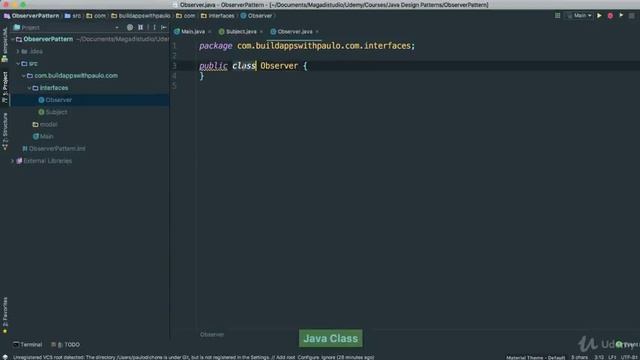This screenshot has height=360, width=640.
Task: Click Observer breadcrumb below editor
Action: (212, 334)
